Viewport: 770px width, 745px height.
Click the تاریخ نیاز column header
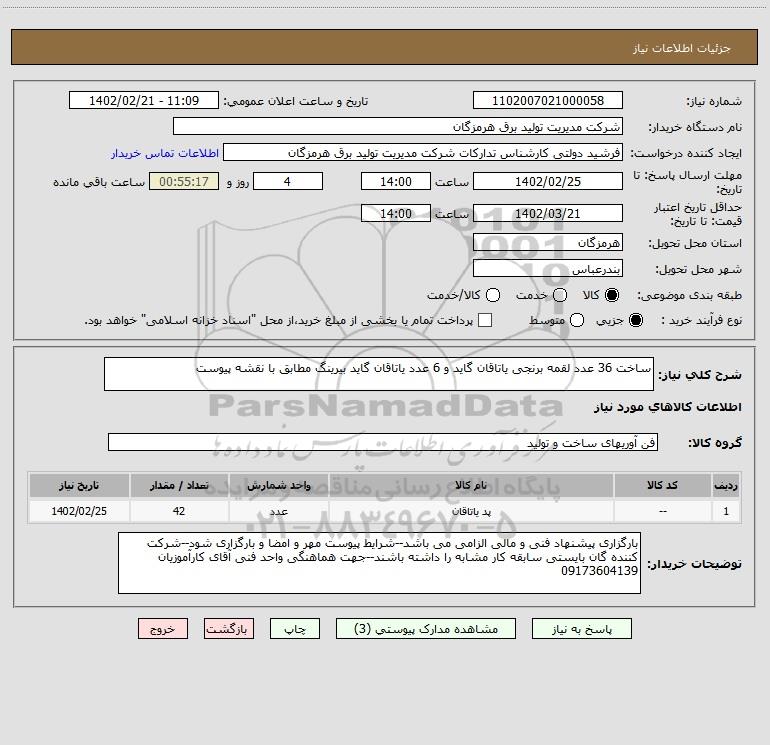79,486
